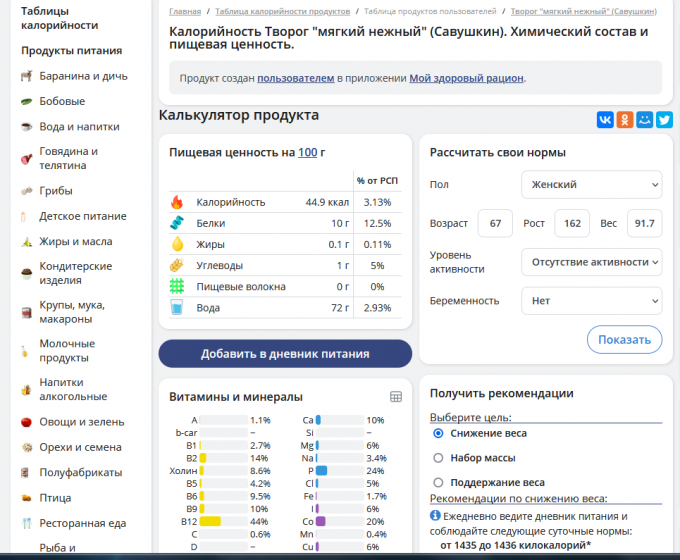Click the info icon in weight-loss recommendations
Screen dimensions: 680x560
435,516
